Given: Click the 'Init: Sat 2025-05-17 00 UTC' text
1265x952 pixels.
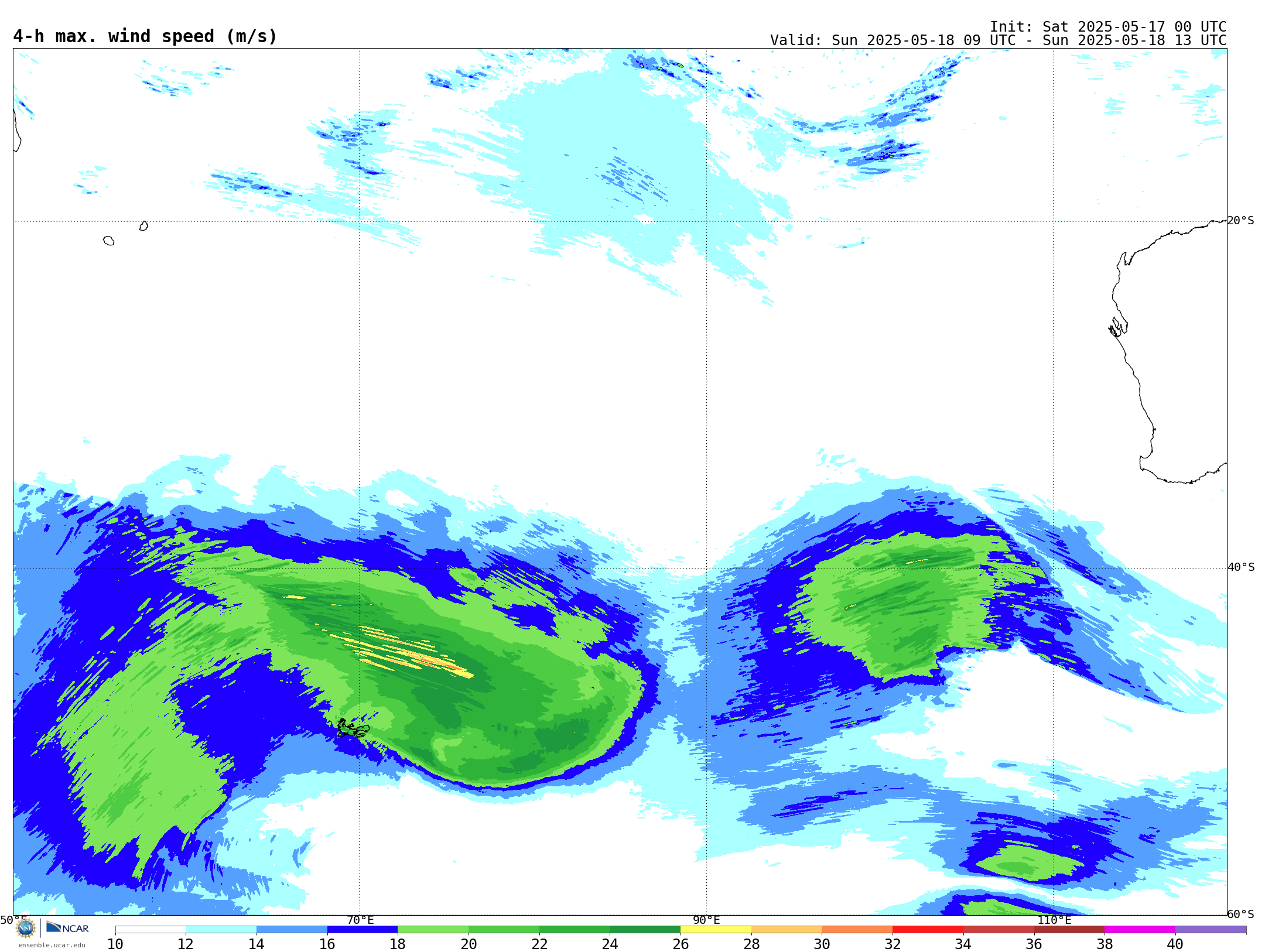Looking at the screenshot, I should tap(1108, 26).
